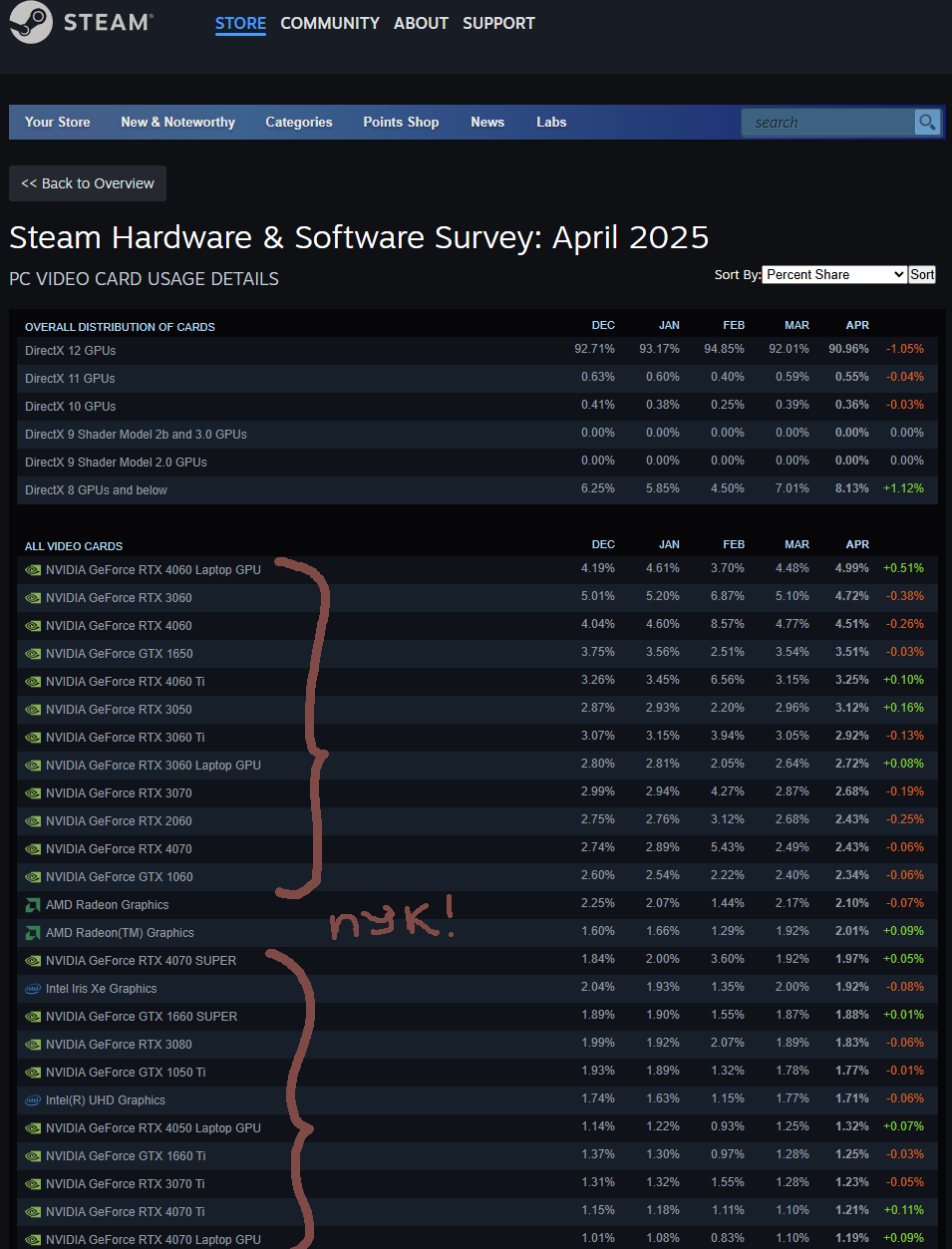Click the Sort button

click(x=922, y=274)
